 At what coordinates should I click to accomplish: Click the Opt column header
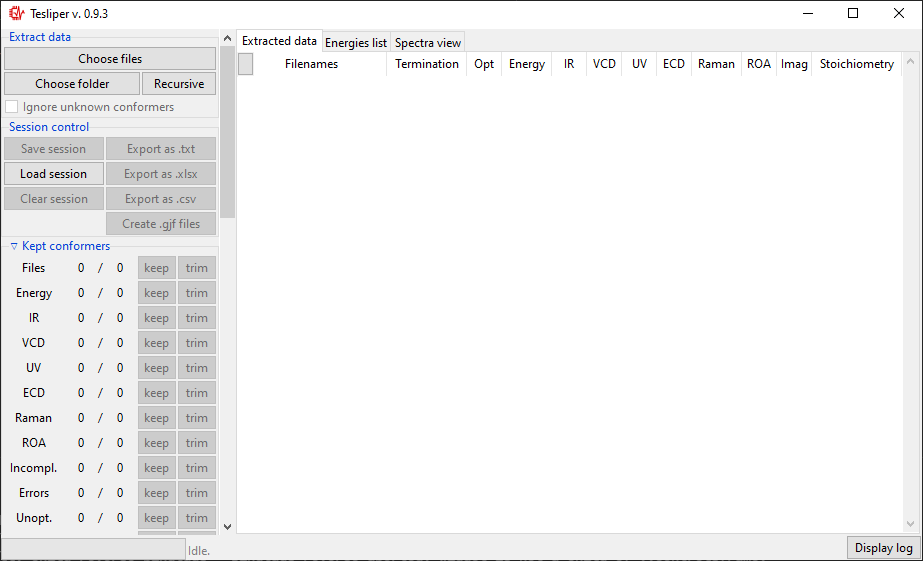tap(484, 64)
